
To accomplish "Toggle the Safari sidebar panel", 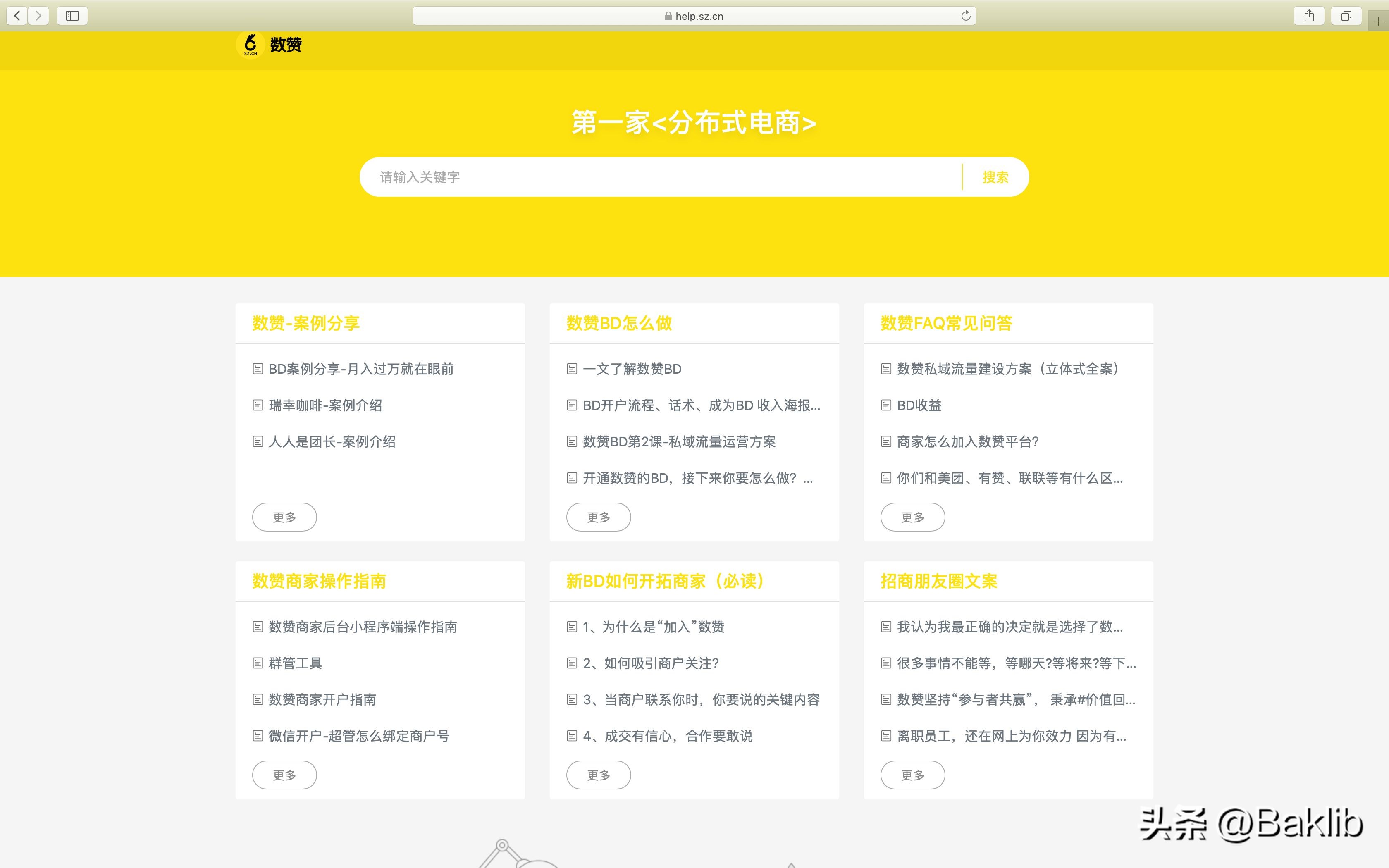I will pos(72,16).
